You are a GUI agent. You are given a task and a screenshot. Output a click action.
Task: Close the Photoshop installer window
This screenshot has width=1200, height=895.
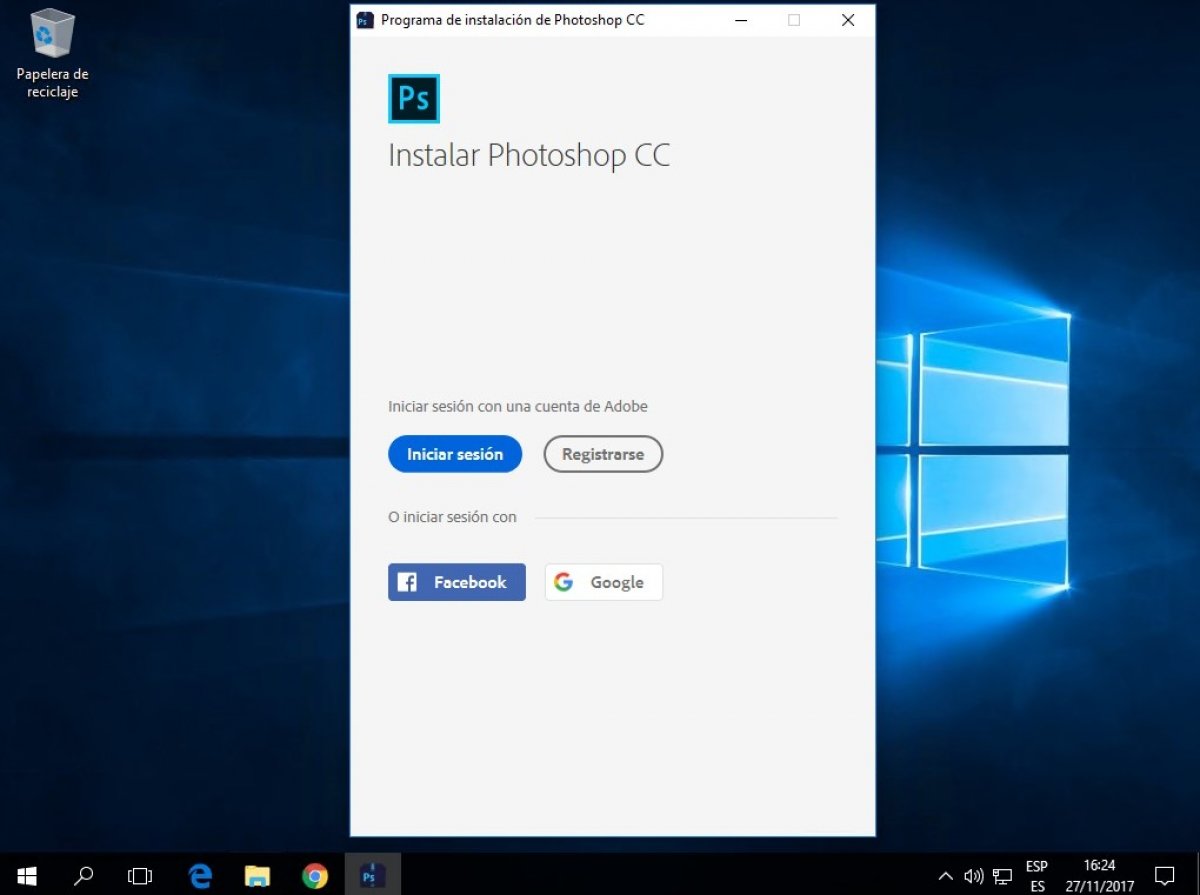coord(848,20)
